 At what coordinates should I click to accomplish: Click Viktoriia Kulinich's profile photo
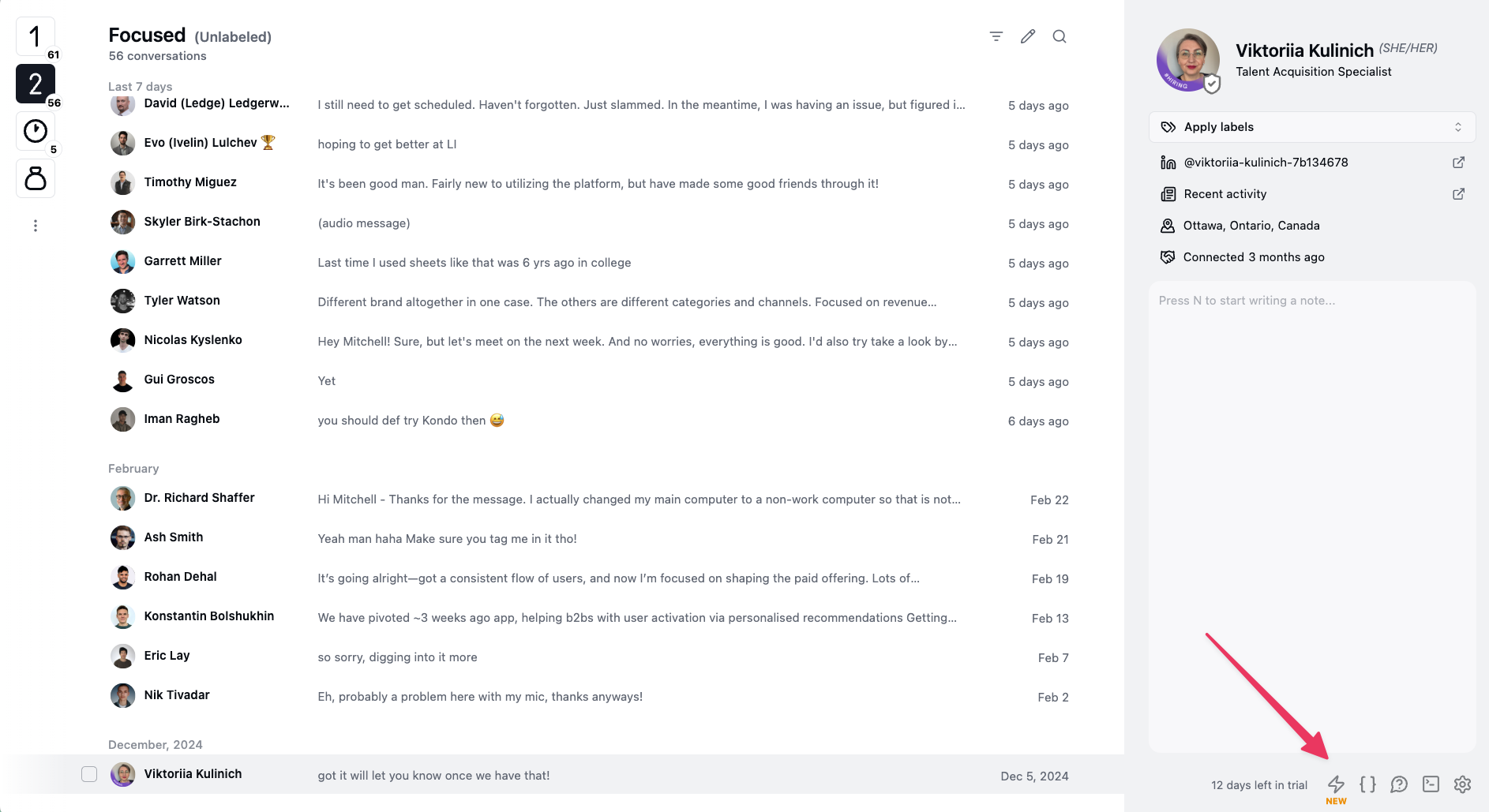1188,60
